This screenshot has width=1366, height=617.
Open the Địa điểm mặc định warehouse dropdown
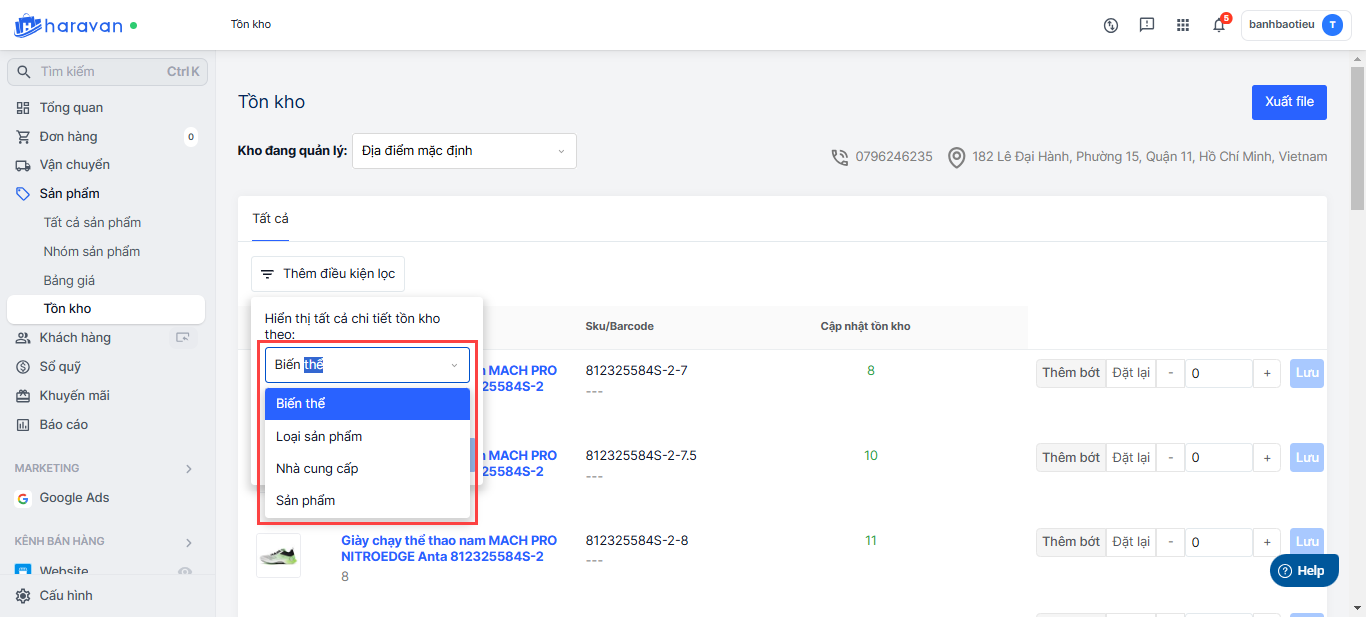coord(464,151)
